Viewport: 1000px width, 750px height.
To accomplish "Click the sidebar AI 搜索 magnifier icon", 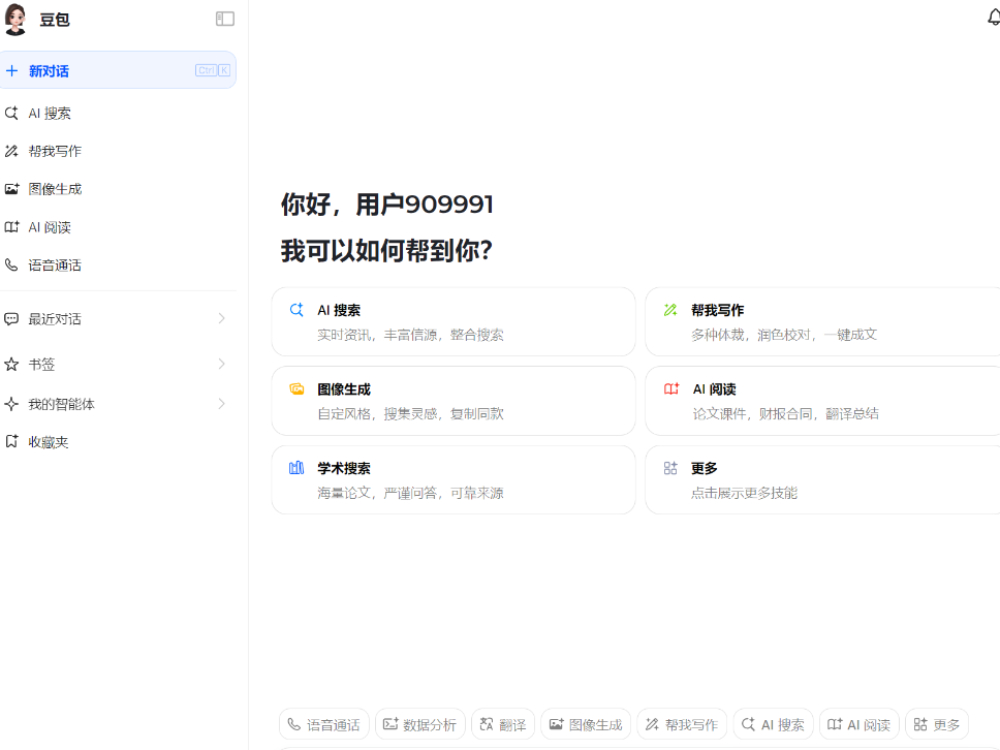I will click(x=11, y=114).
